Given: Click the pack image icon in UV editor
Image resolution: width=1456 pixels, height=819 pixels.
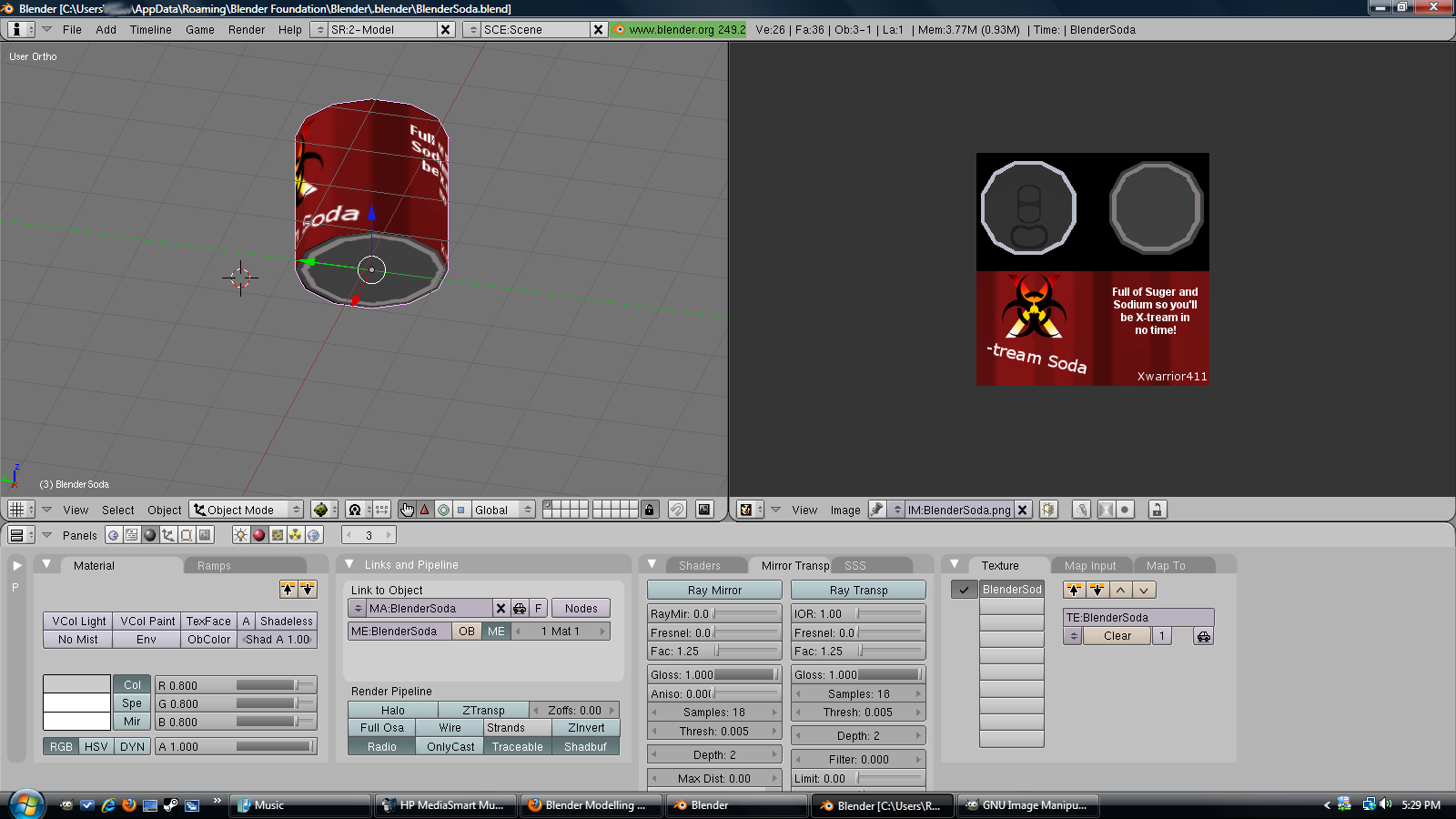Looking at the screenshot, I should [1048, 510].
